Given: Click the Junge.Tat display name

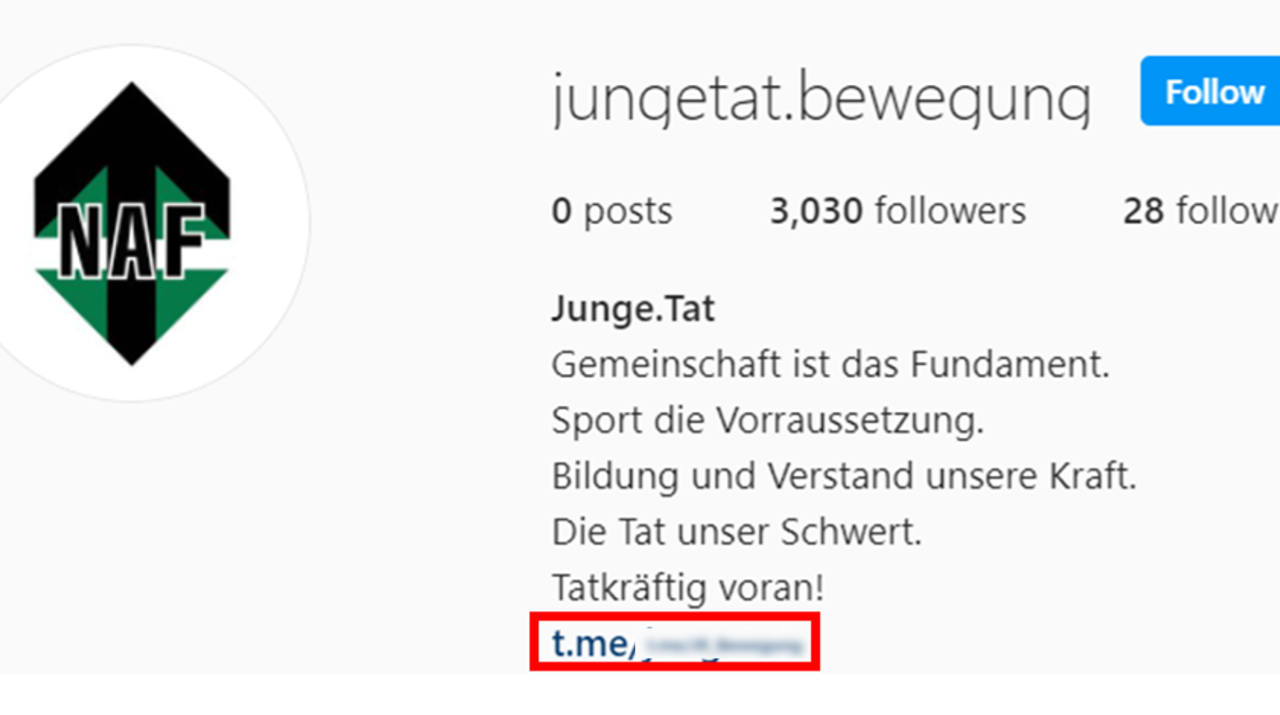Looking at the screenshot, I should [633, 310].
